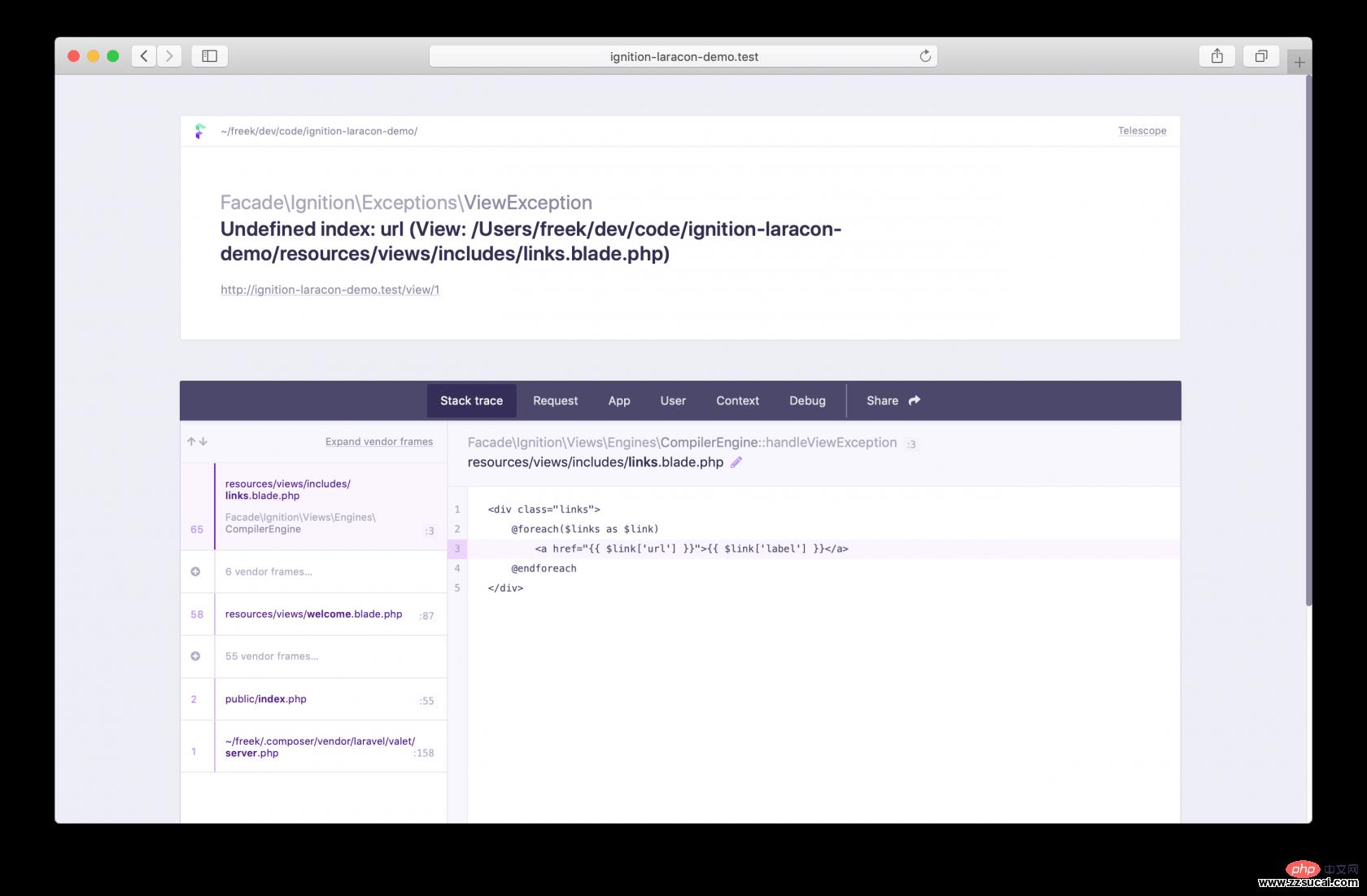
Task: Switch to the App tab
Action: pos(619,400)
